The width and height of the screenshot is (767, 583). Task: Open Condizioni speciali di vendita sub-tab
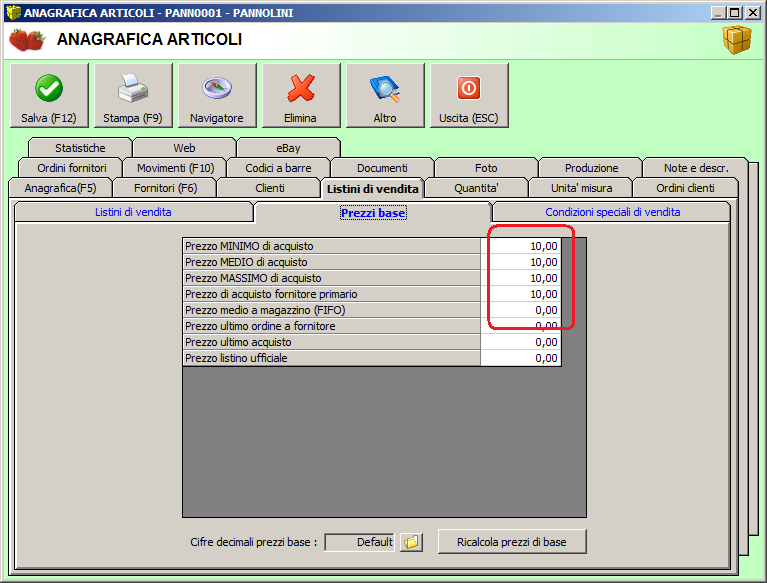612,212
